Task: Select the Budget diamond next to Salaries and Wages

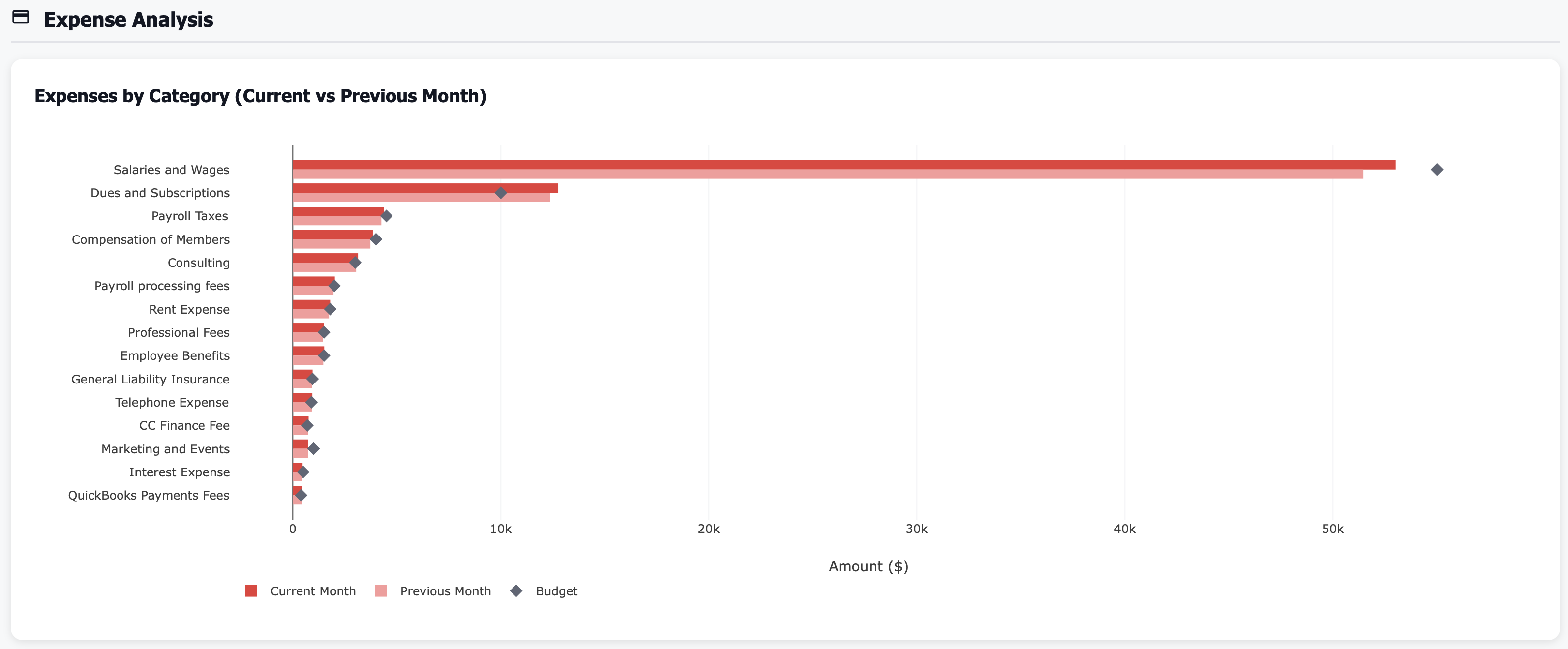Action: (x=1437, y=170)
